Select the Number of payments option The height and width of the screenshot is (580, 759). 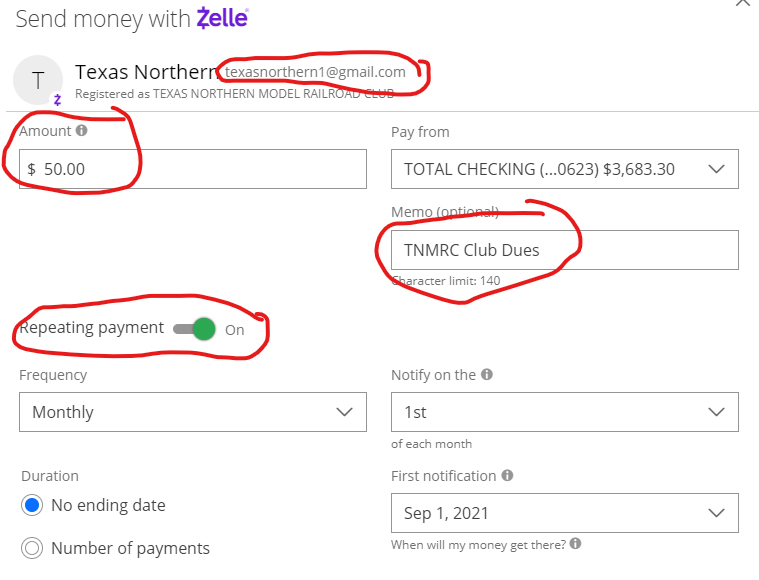click(x=32, y=548)
